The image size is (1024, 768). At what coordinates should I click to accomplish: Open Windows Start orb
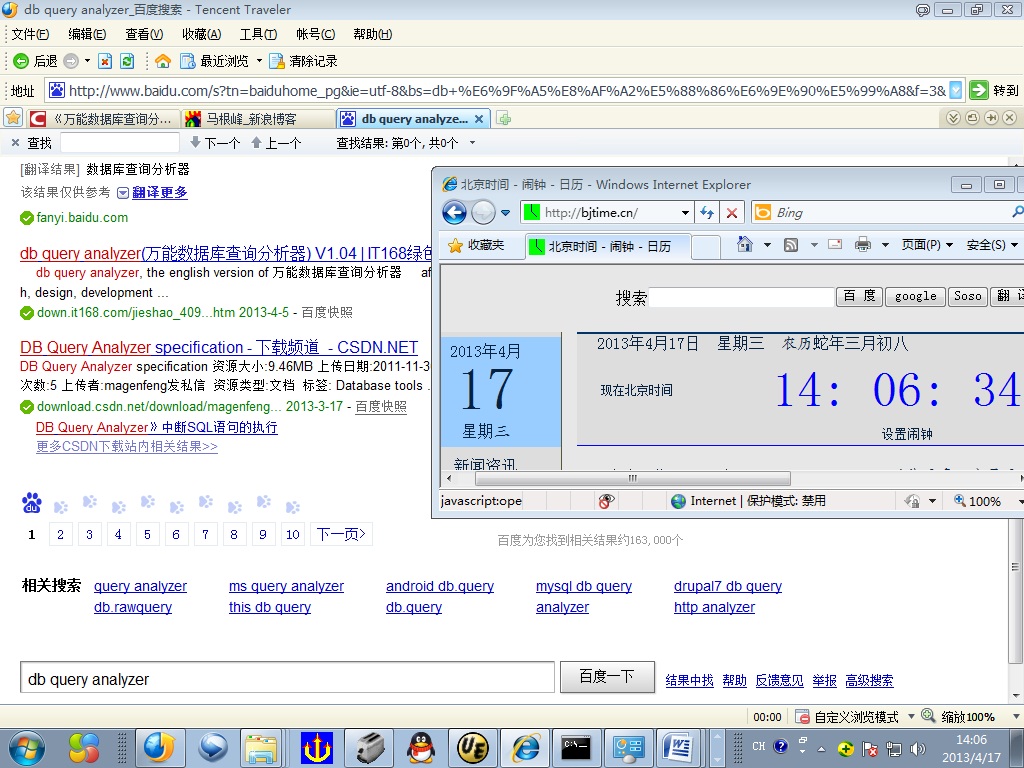[x=26, y=748]
